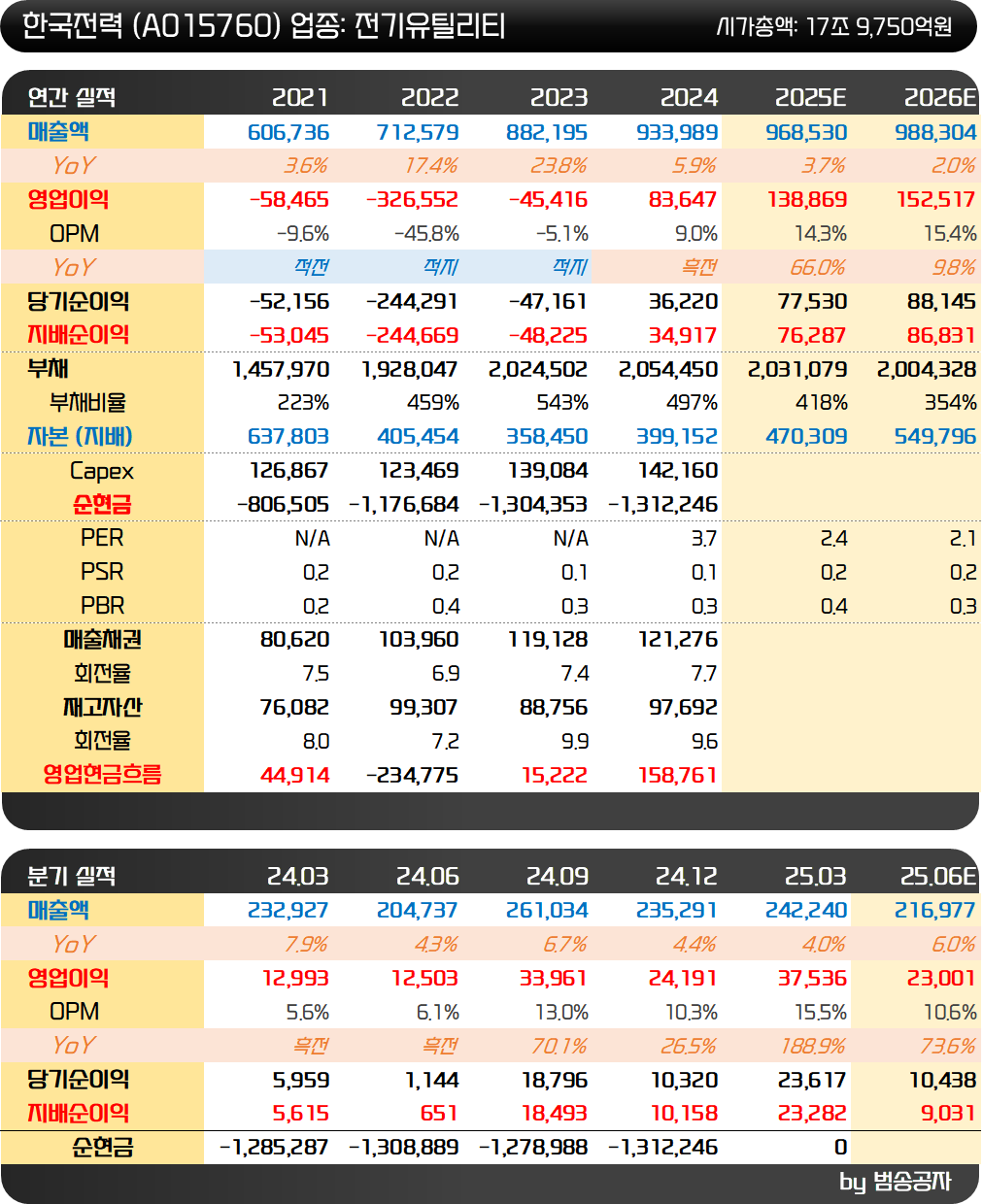Viewport: 982px width, 1204px height.
Task: Click annual OPM value '-45.8%'
Action: click(x=426, y=234)
